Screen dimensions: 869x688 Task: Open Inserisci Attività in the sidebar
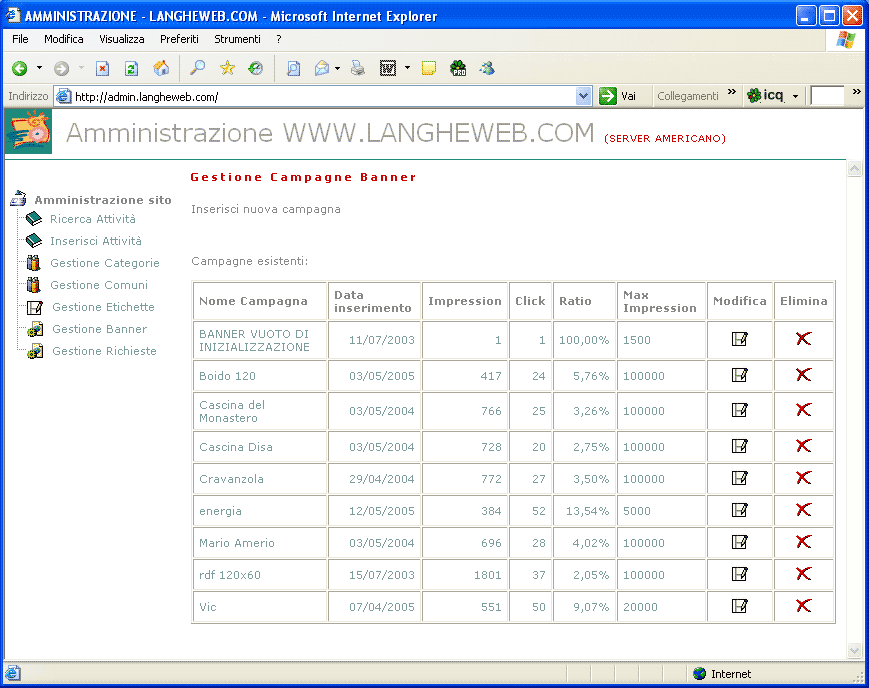(96, 241)
